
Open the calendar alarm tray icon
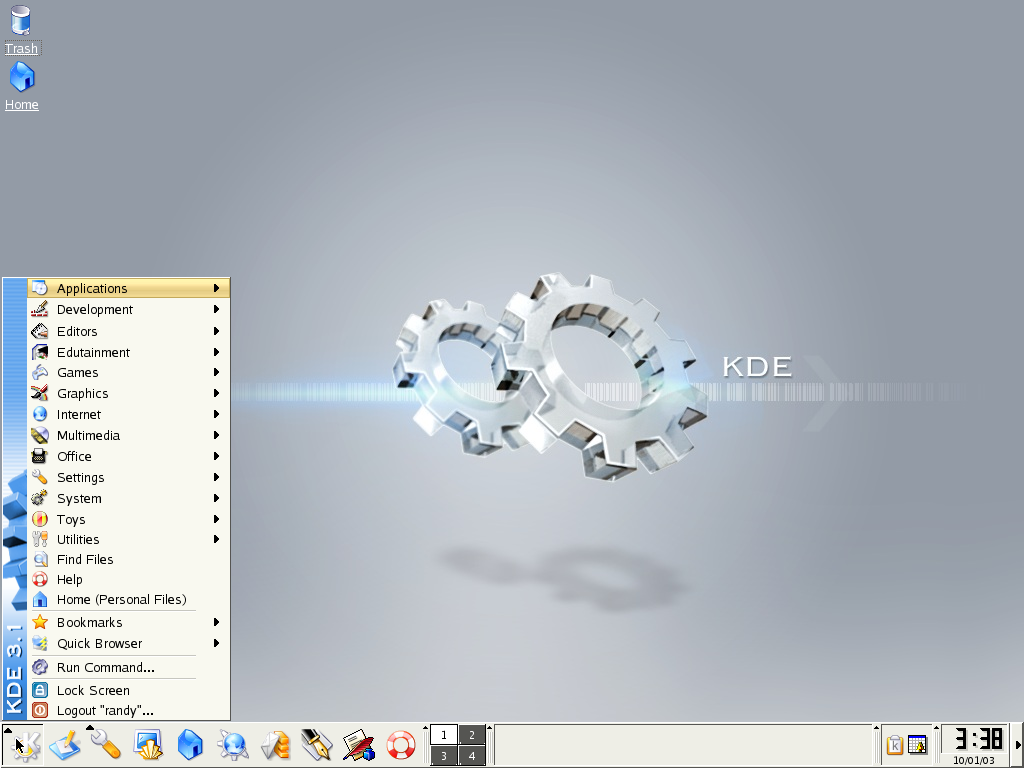[917, 744]
